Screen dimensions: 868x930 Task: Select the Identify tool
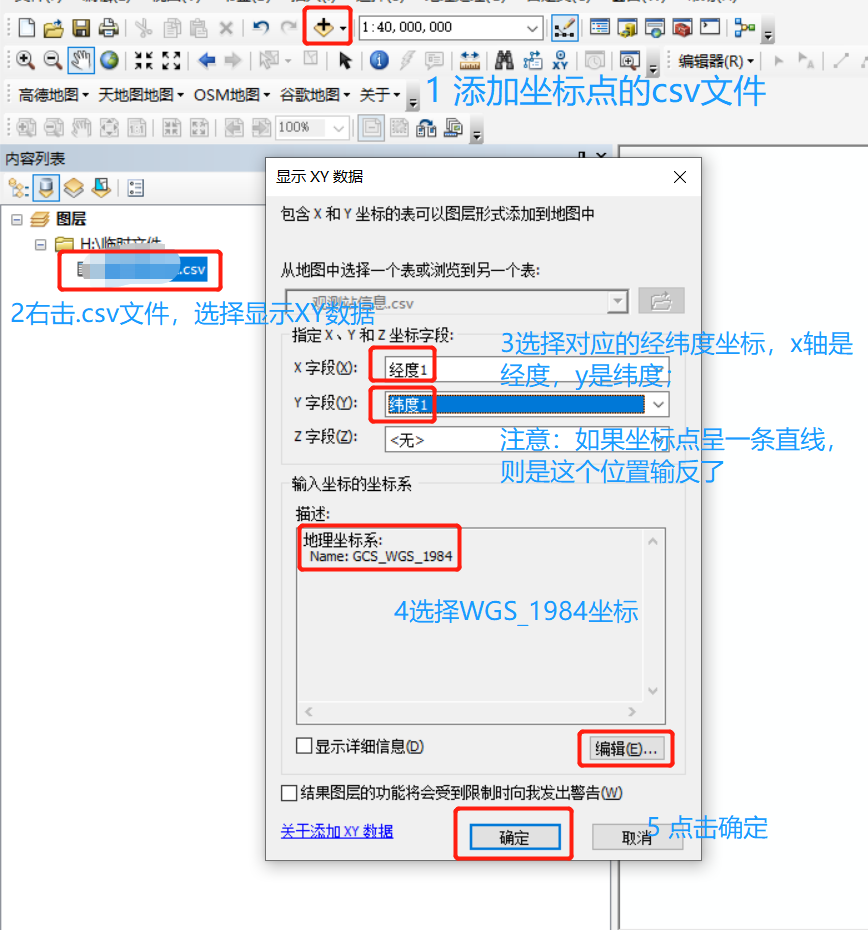click(378, 60)
